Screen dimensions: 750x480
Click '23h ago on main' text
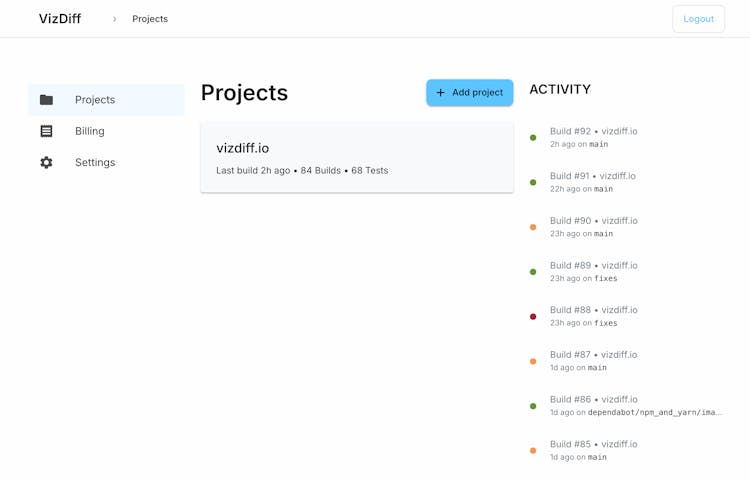(581, 234)
